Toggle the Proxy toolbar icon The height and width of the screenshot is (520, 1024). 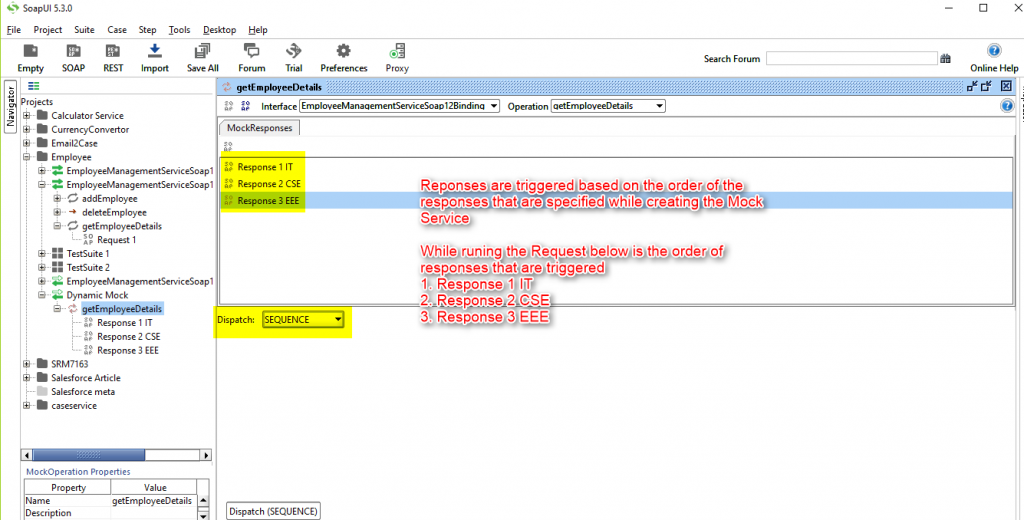[397, 52]
